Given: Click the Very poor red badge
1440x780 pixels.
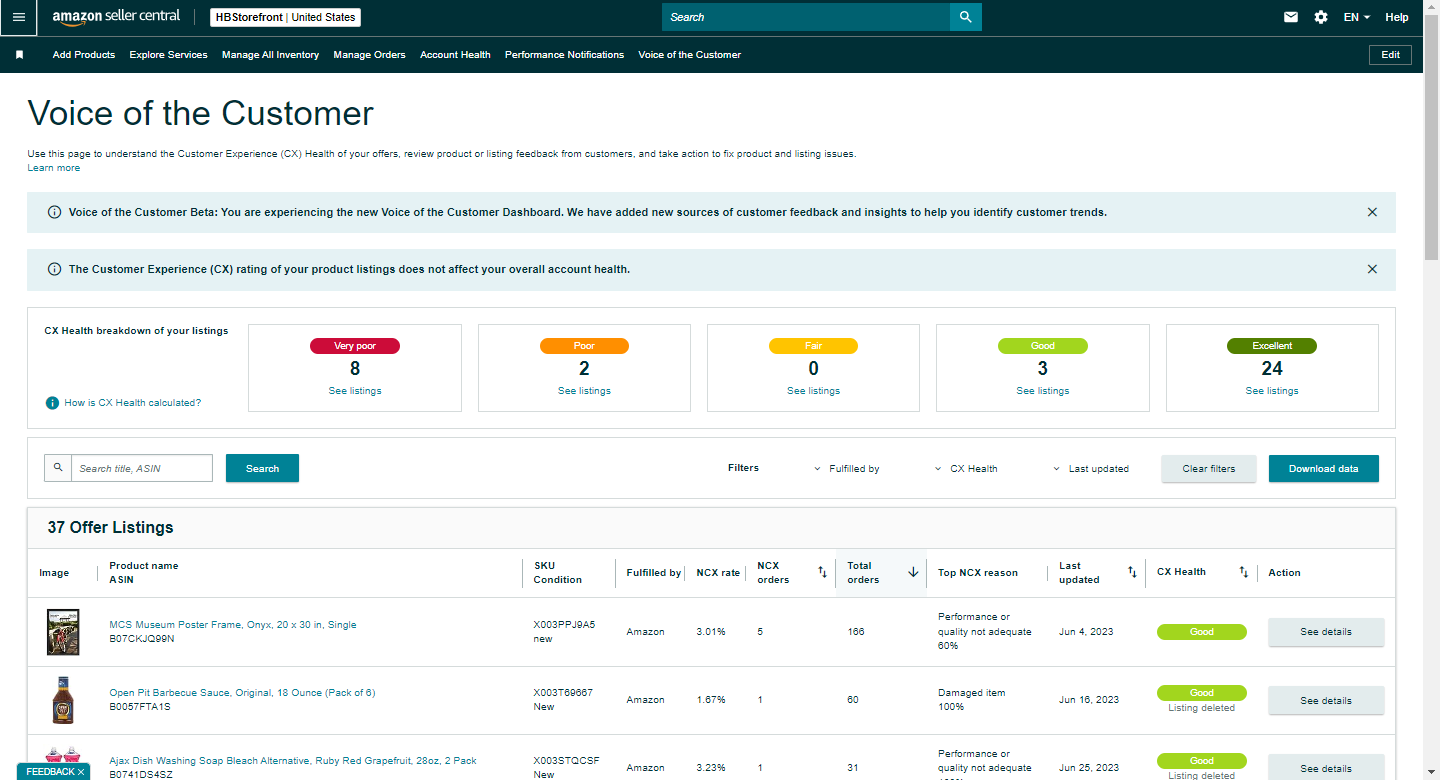Looking at the screenshot, I should (x=355, y=346).
